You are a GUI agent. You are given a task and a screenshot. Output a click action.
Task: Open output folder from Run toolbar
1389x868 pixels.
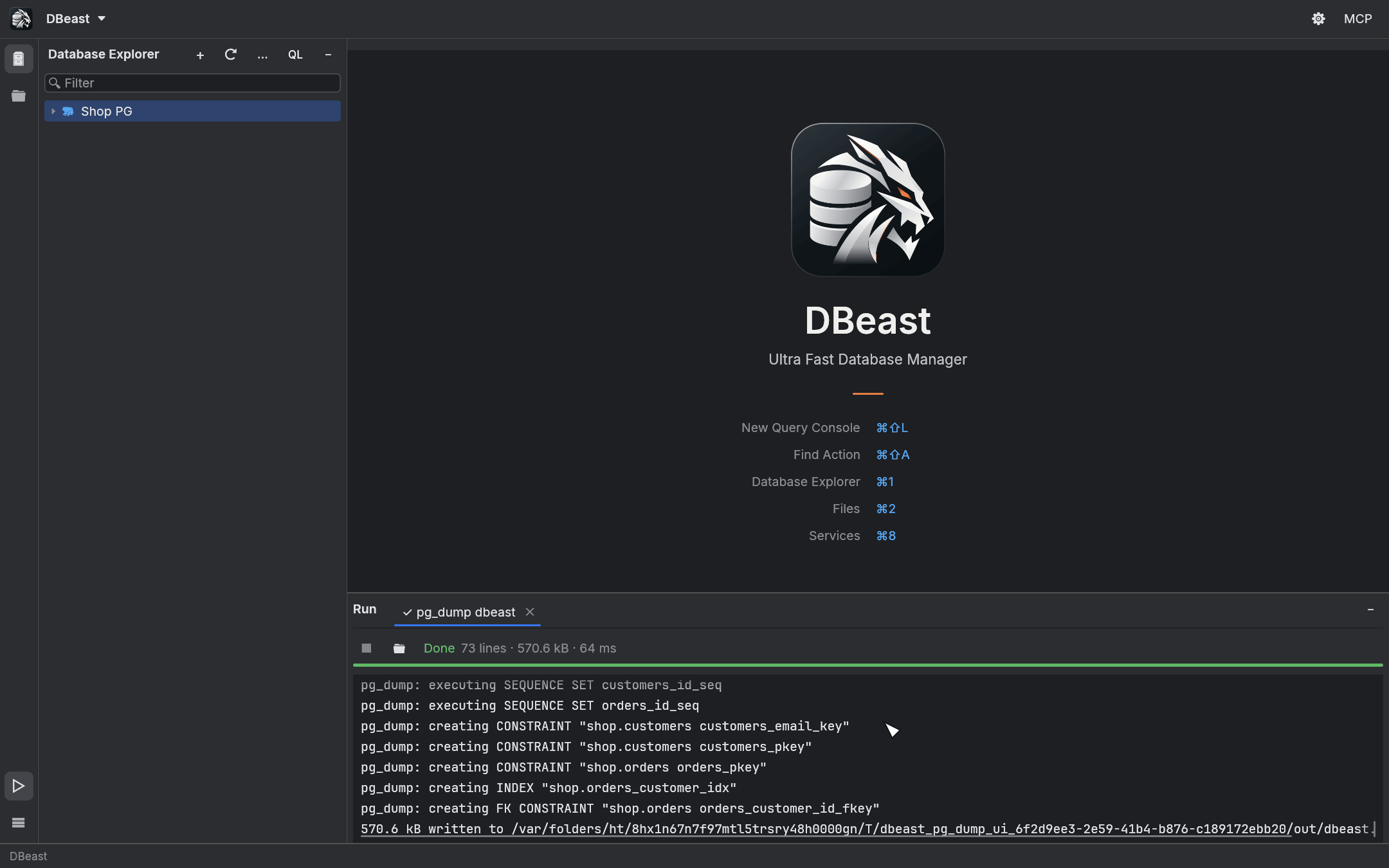tap(399, 648)
